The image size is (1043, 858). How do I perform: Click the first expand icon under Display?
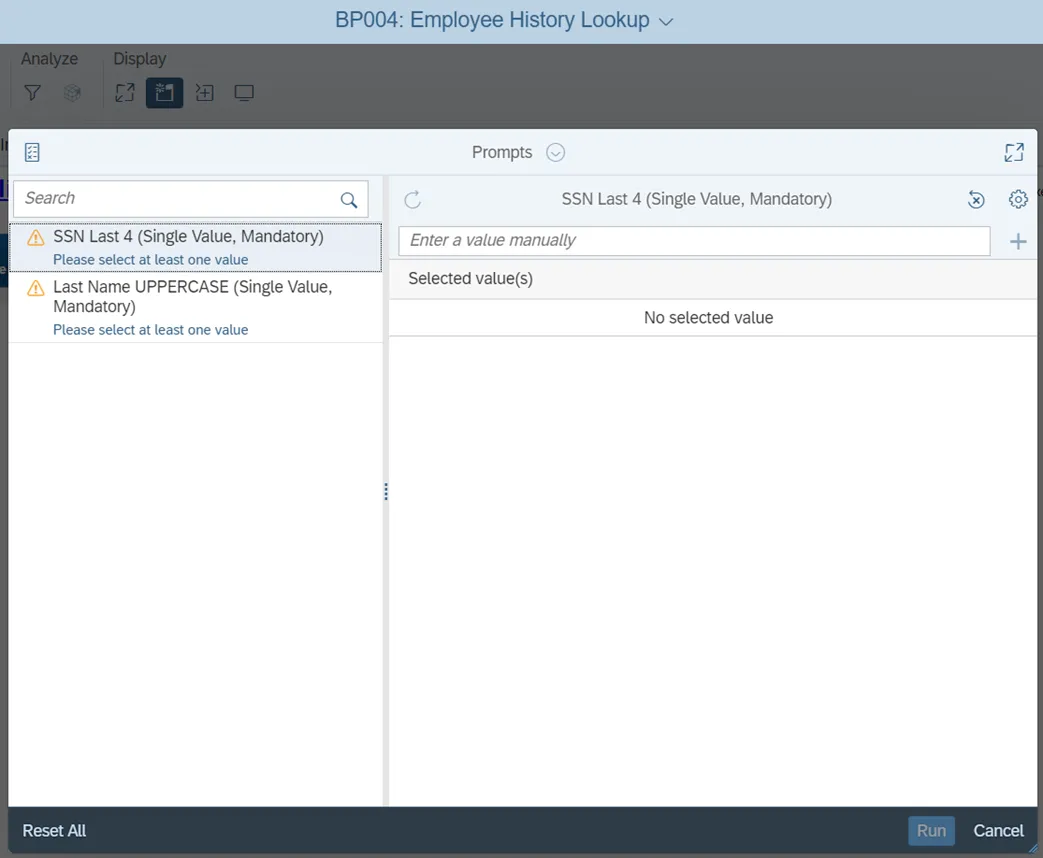pyautogui.click(x=124, y=93)
